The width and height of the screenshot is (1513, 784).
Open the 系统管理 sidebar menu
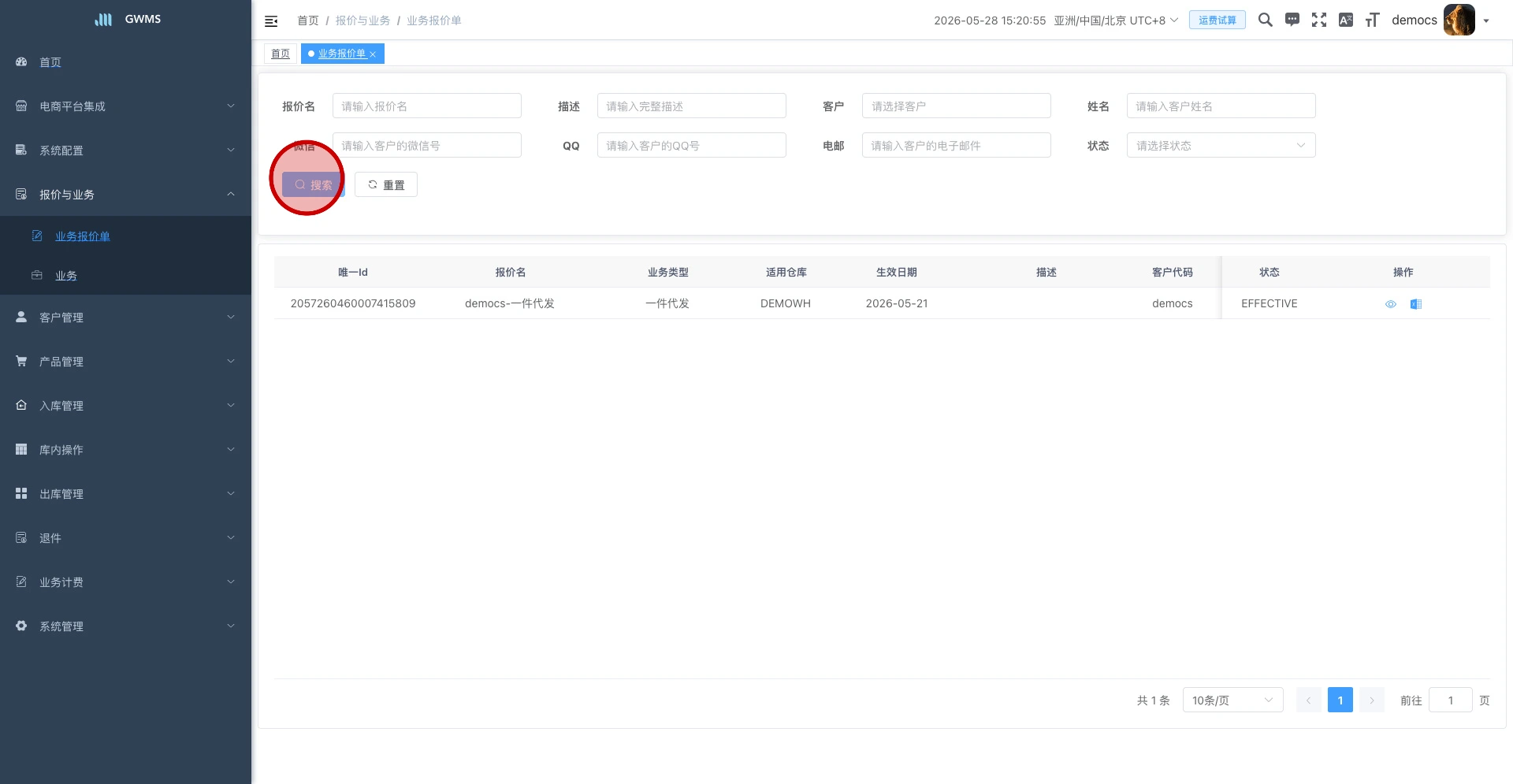[x=125, y=626]
